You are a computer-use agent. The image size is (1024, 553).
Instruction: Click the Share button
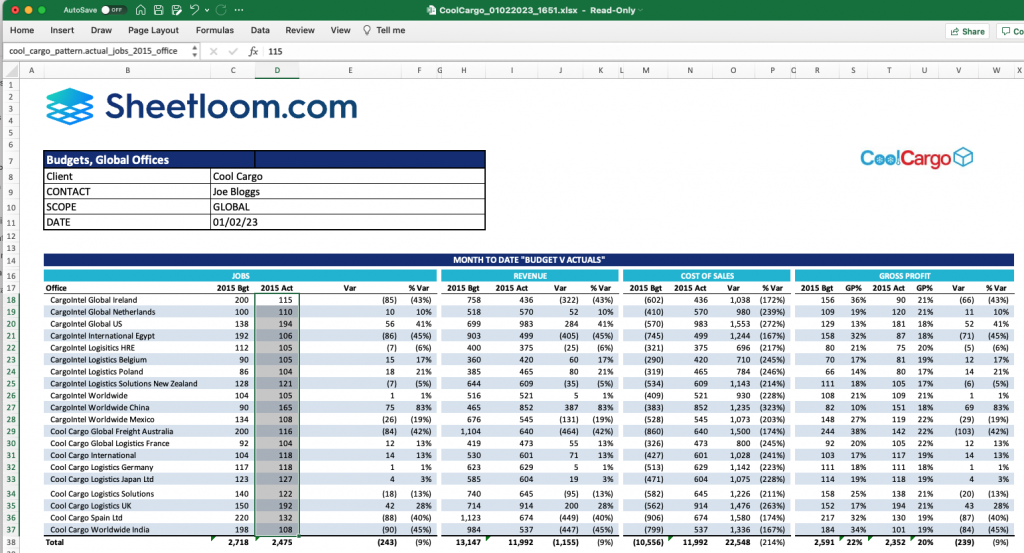[967, 31]
